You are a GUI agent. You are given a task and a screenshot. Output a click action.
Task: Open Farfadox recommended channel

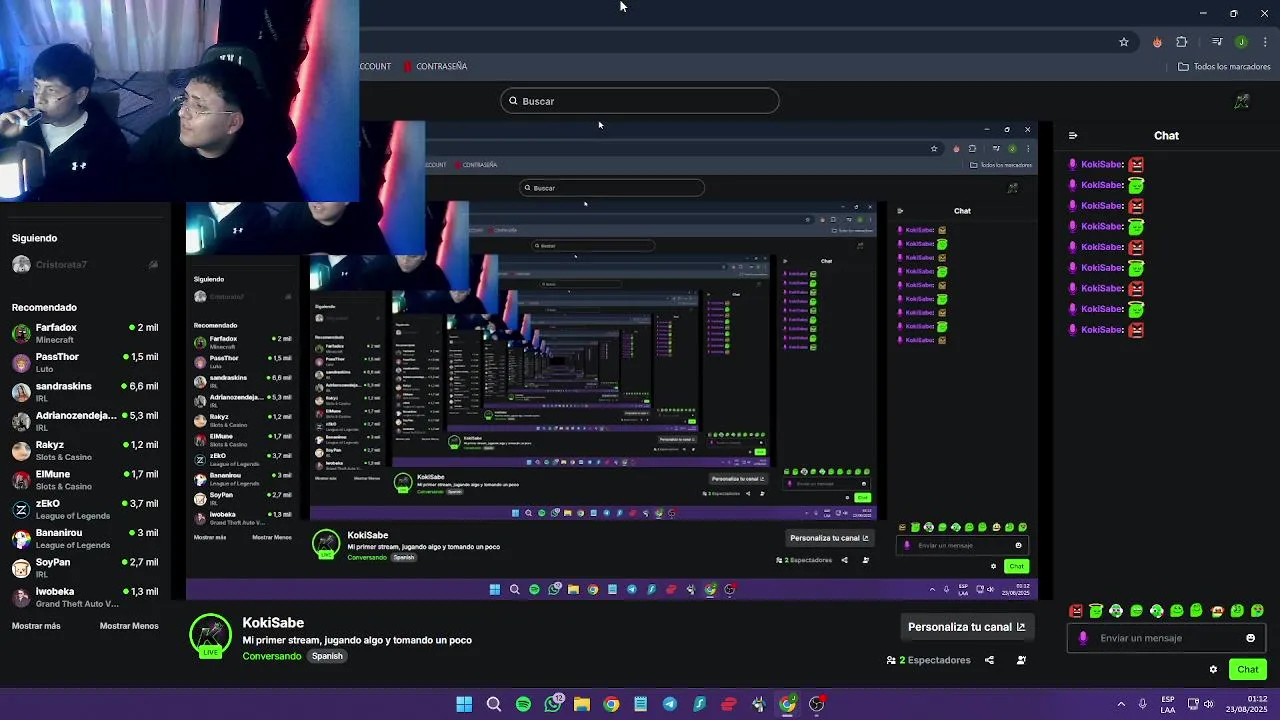[x=85, y=333]
